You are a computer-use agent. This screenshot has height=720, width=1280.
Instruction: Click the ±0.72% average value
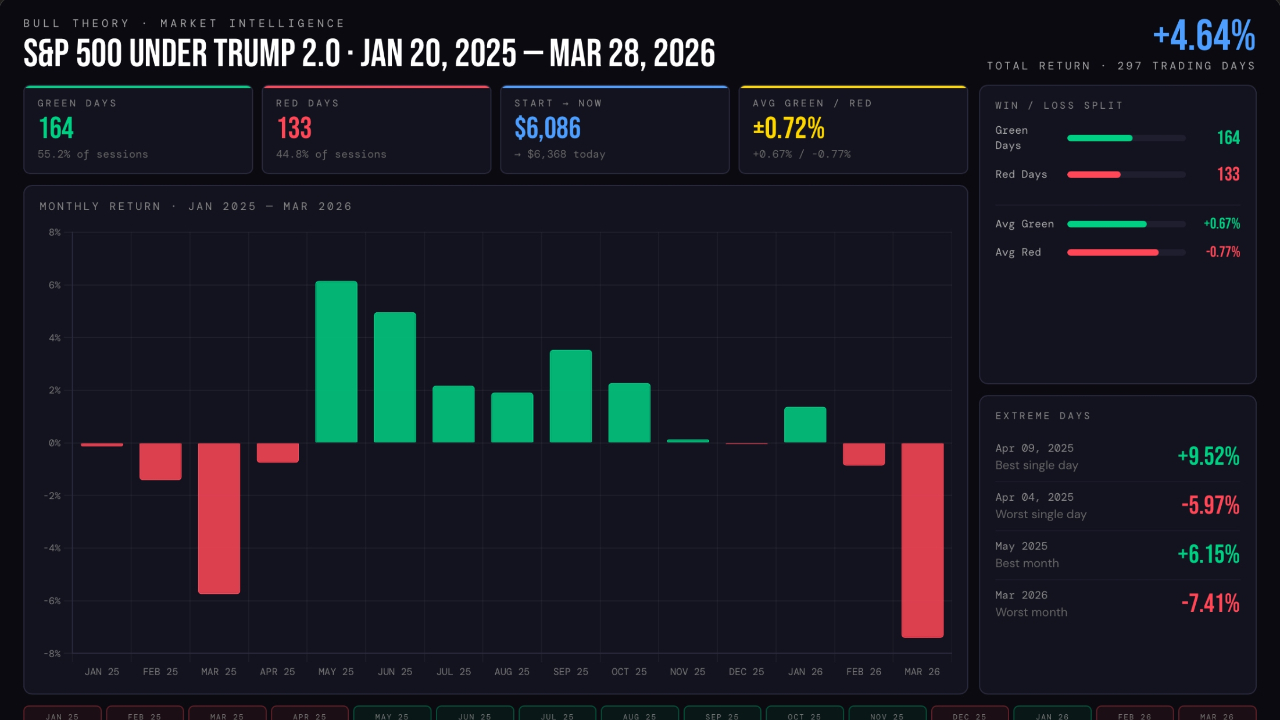789,128
